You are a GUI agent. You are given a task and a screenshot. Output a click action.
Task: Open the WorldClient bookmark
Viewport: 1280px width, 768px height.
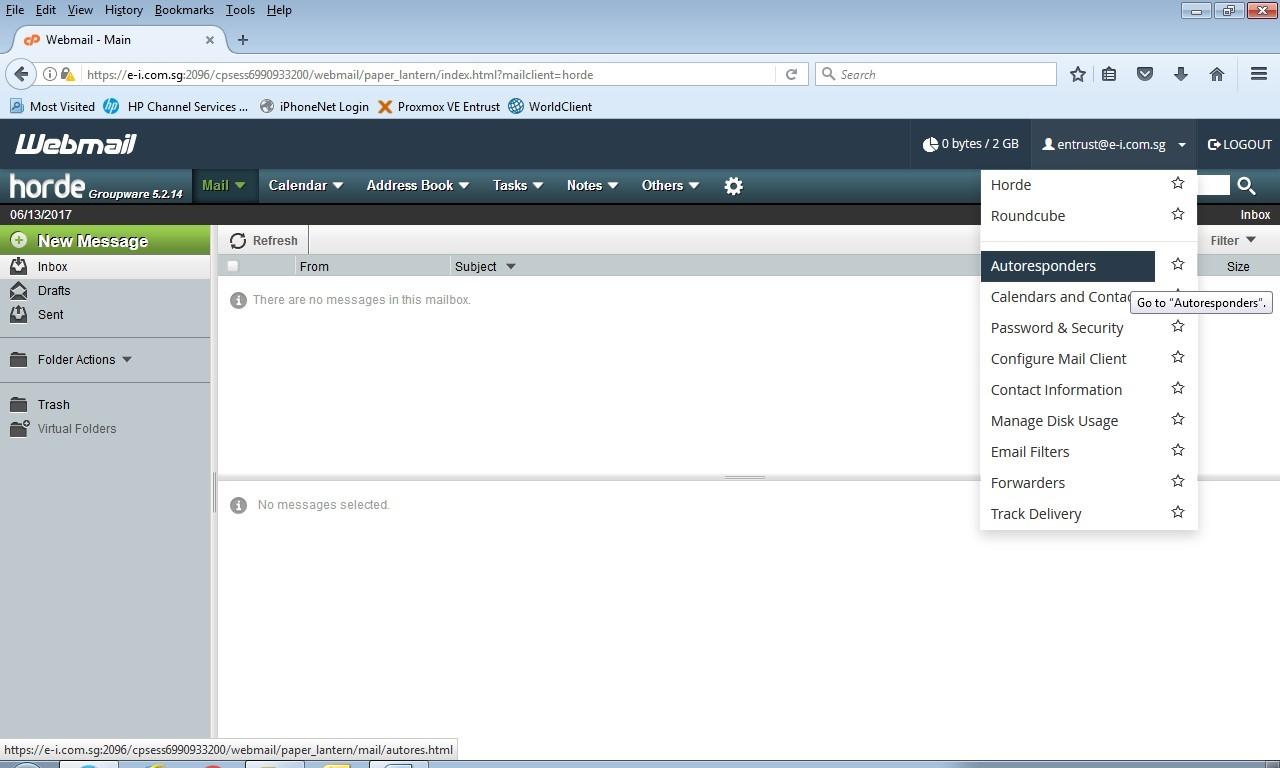pyautogui.click(x=550, y=106)
